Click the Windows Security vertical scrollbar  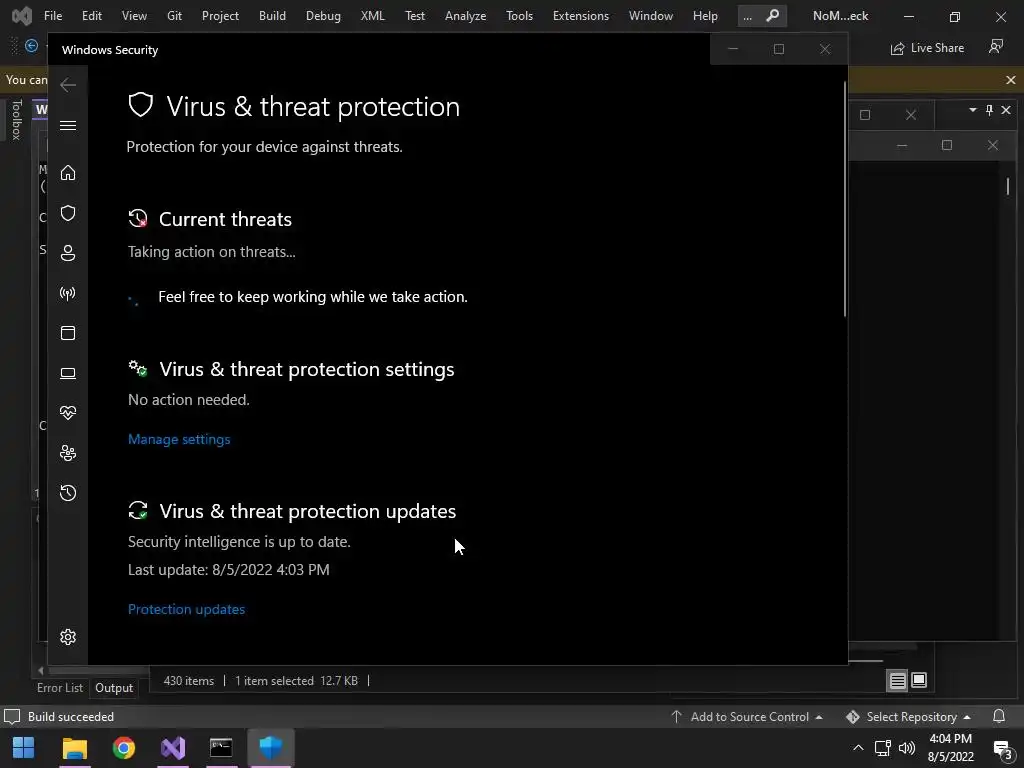pyautogui.click(x=845, y=199)
